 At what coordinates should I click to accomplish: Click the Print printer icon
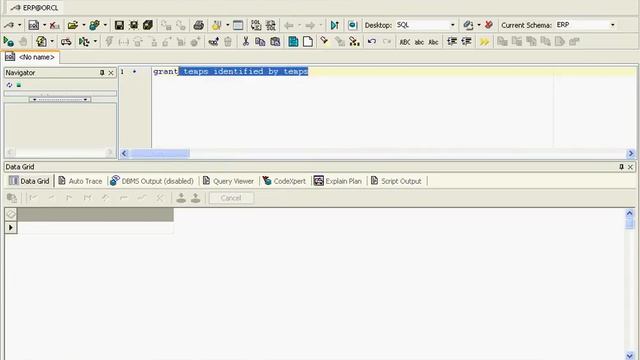pyautogui.click(x=198, y=25)
